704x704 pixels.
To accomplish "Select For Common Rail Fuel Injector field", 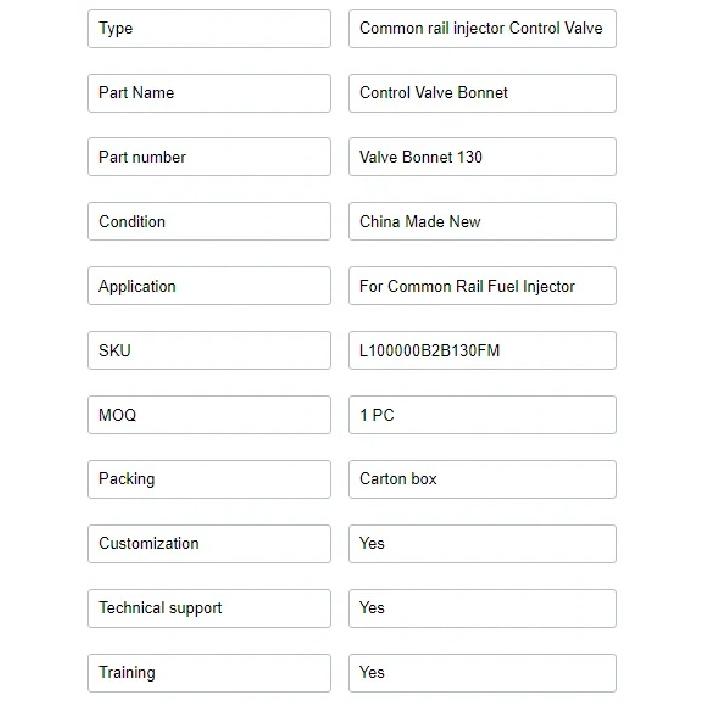I will [483, 286].
